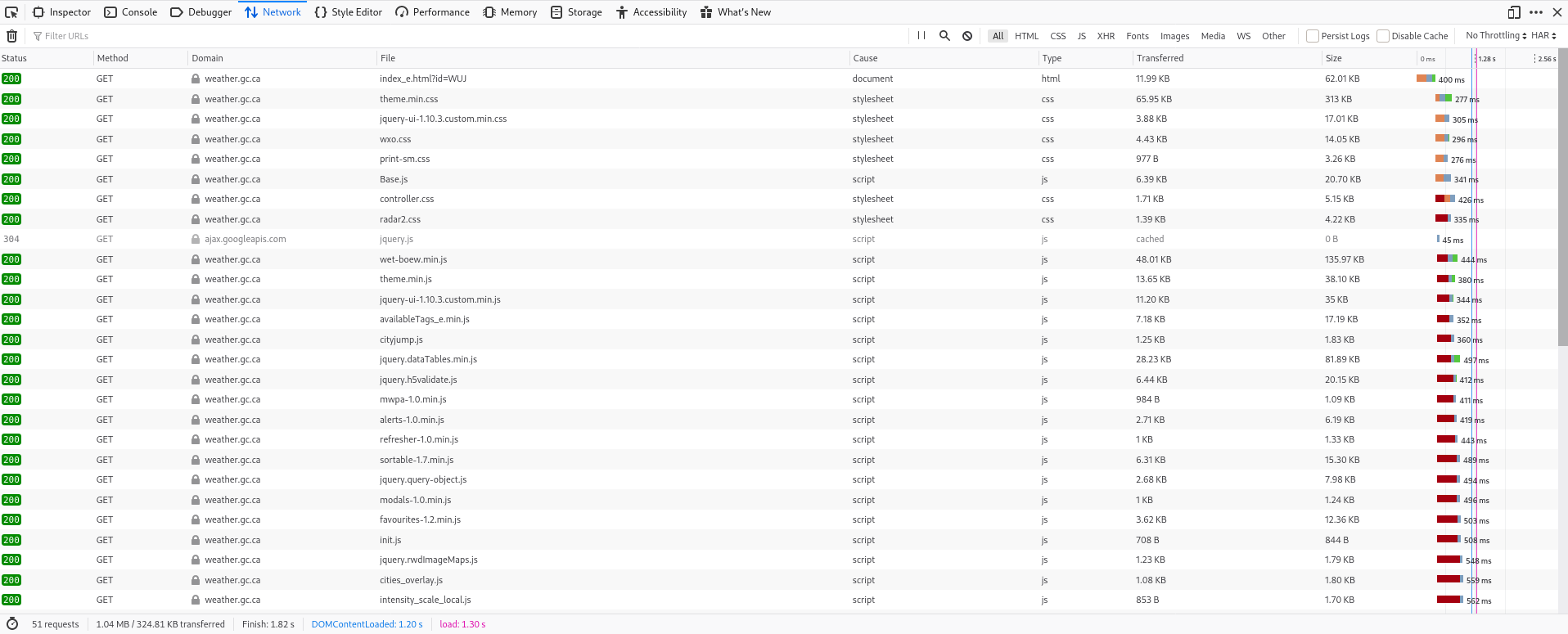Show only CSS requests

point(1057,36)
